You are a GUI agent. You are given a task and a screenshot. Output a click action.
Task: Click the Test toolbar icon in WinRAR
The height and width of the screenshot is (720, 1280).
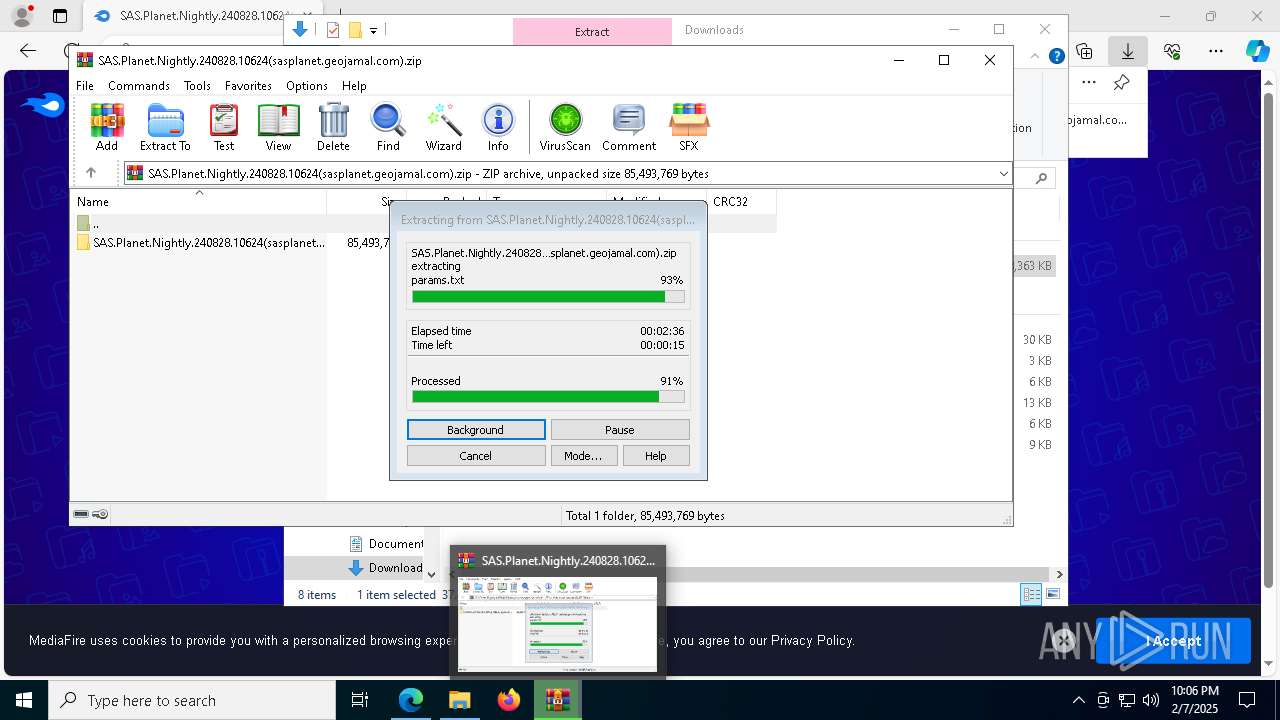tap(224, 127)
